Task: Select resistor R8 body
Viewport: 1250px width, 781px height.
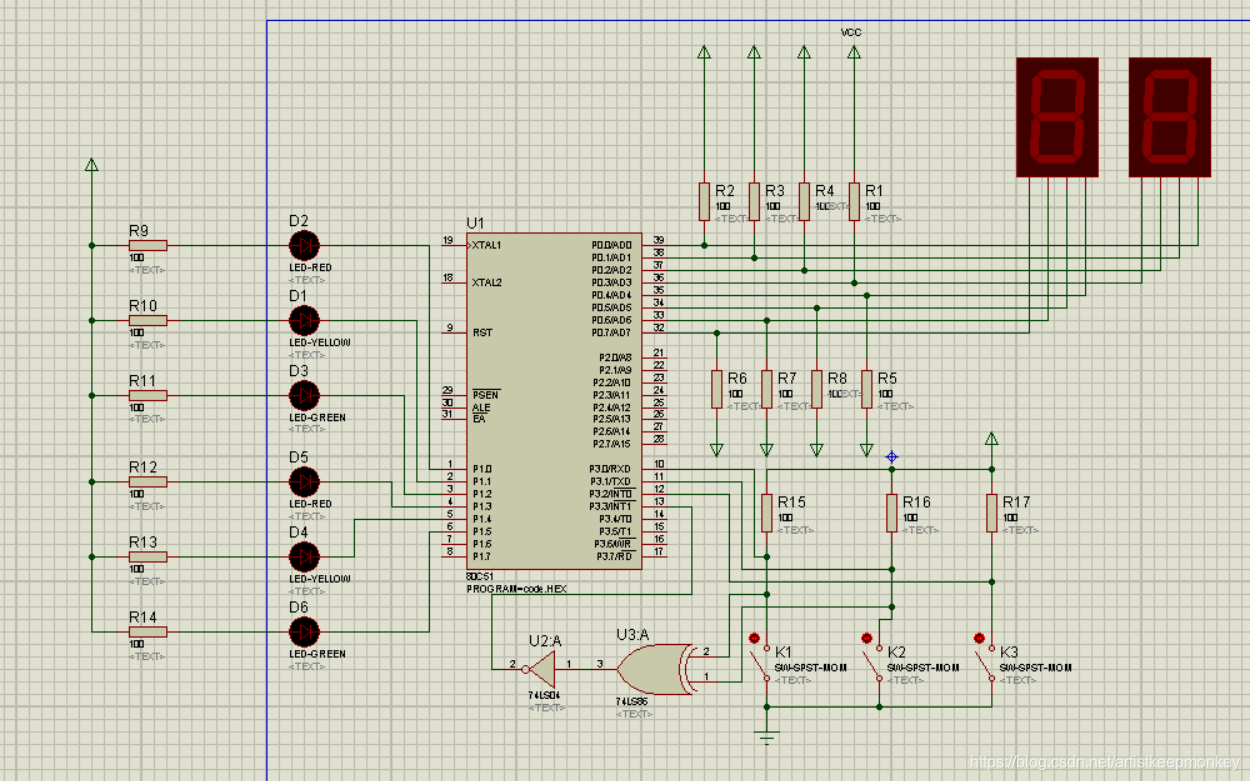Action: tap(817, 389)
